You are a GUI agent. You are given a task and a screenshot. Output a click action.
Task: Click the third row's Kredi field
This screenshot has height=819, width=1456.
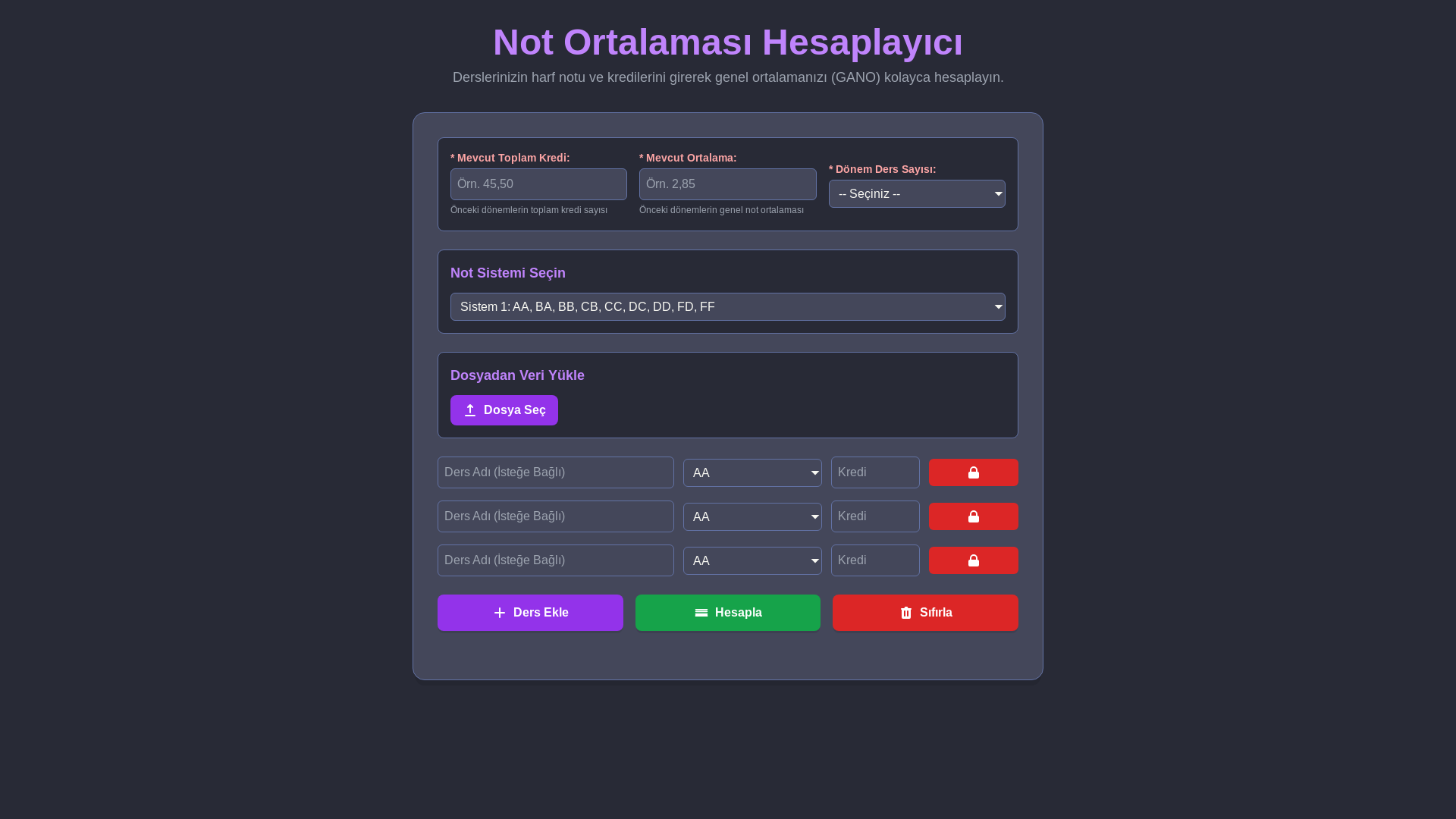point(875,560)
